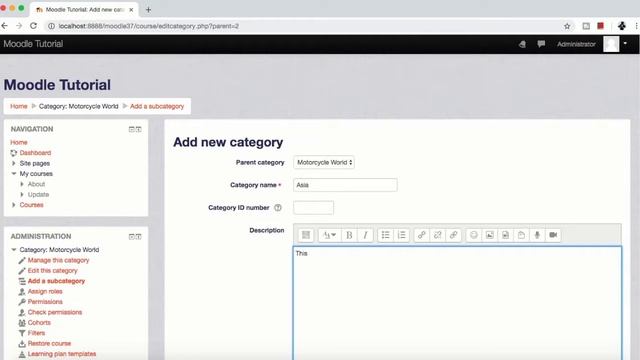This screenshot has width=640, height=360.
Task: Open Check permissions link
Action: pyautogui.click(x=55, y=312)
